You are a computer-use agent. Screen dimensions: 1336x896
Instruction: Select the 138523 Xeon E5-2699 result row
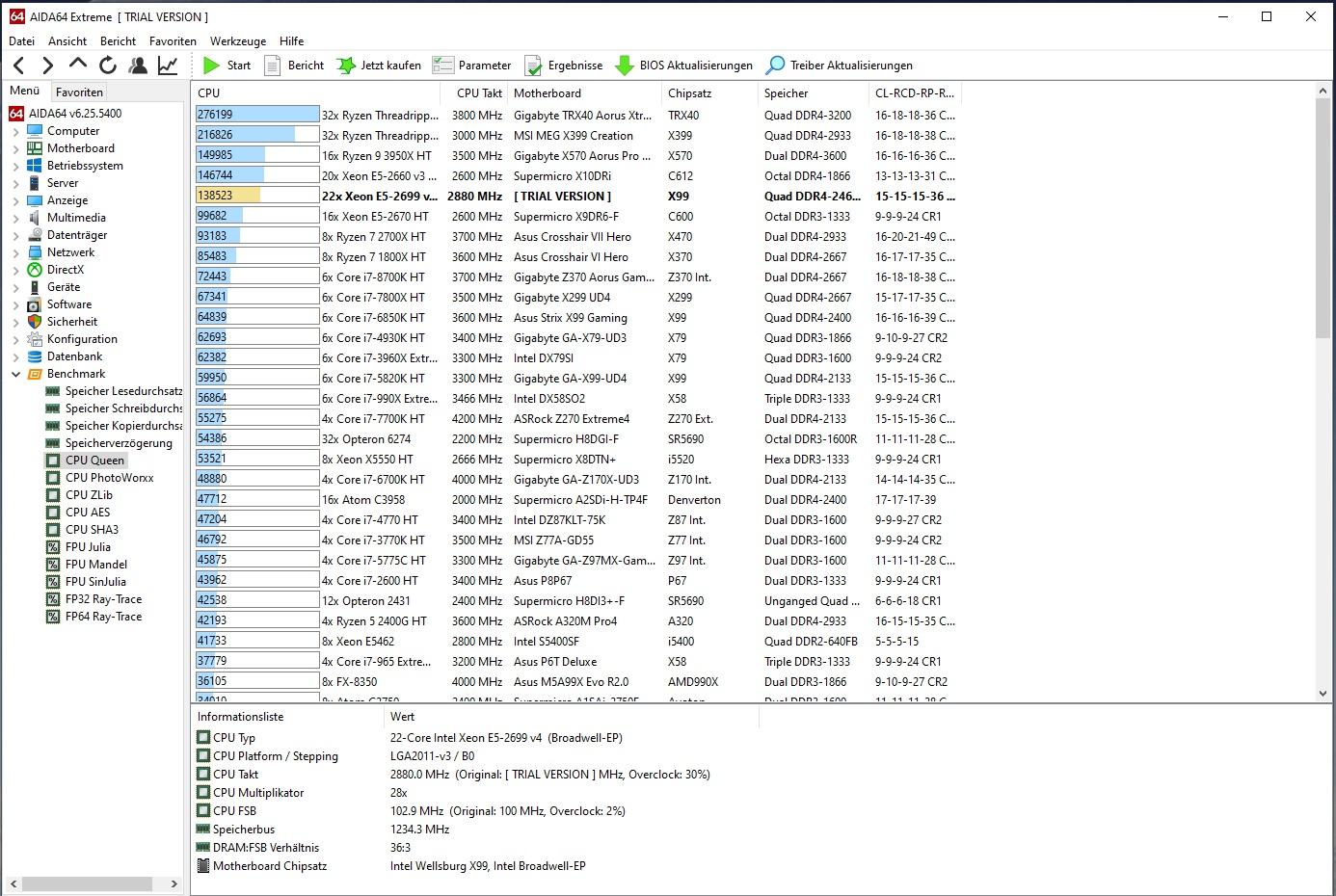(x=578, y=197)
